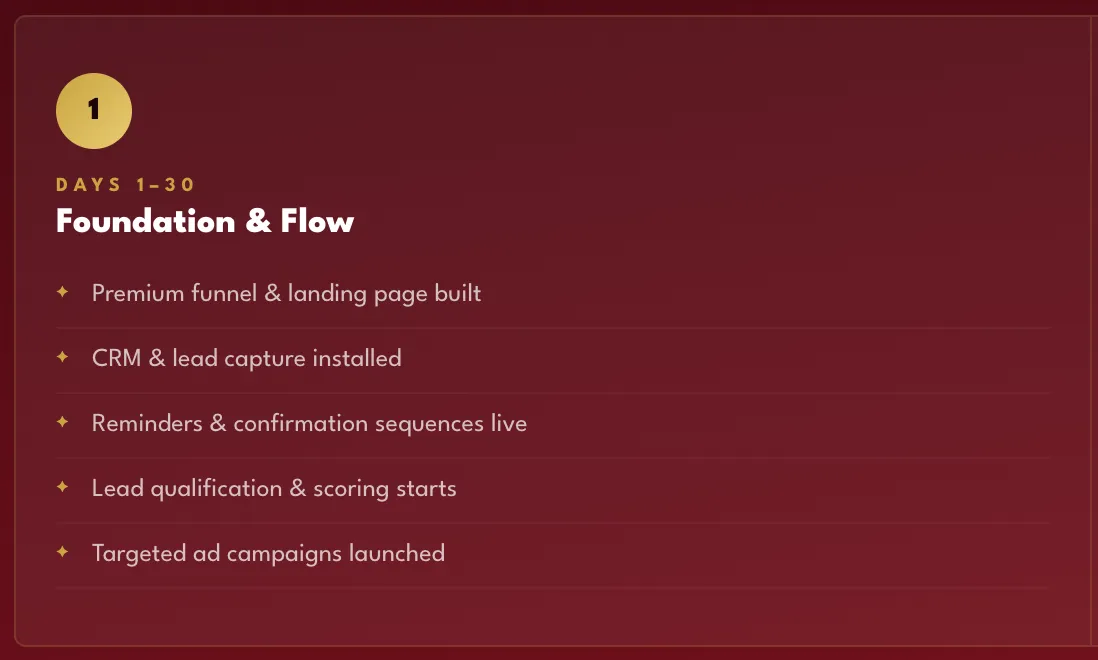The width and height of the screenshot is (1098, 660).
Task: Click the 1–30 numbers in the days label
Action: [x=165, y=185]
